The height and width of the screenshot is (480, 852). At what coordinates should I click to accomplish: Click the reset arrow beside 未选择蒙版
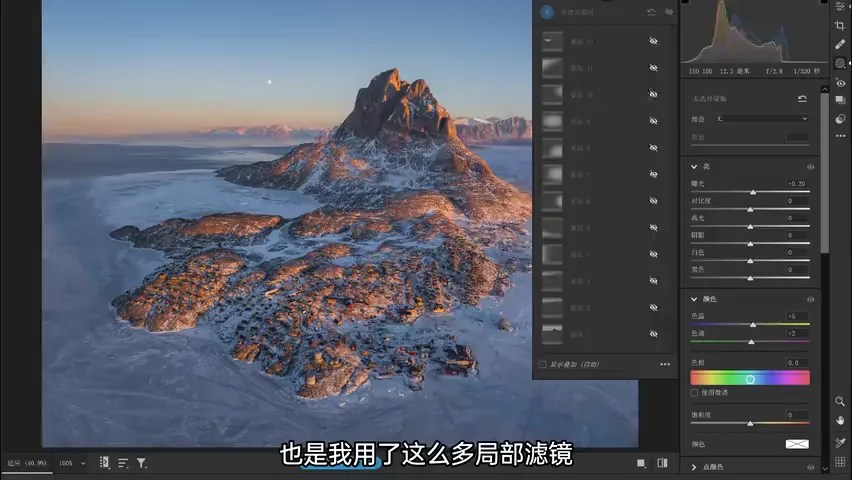pyautogui.click(x=802, y=99)
